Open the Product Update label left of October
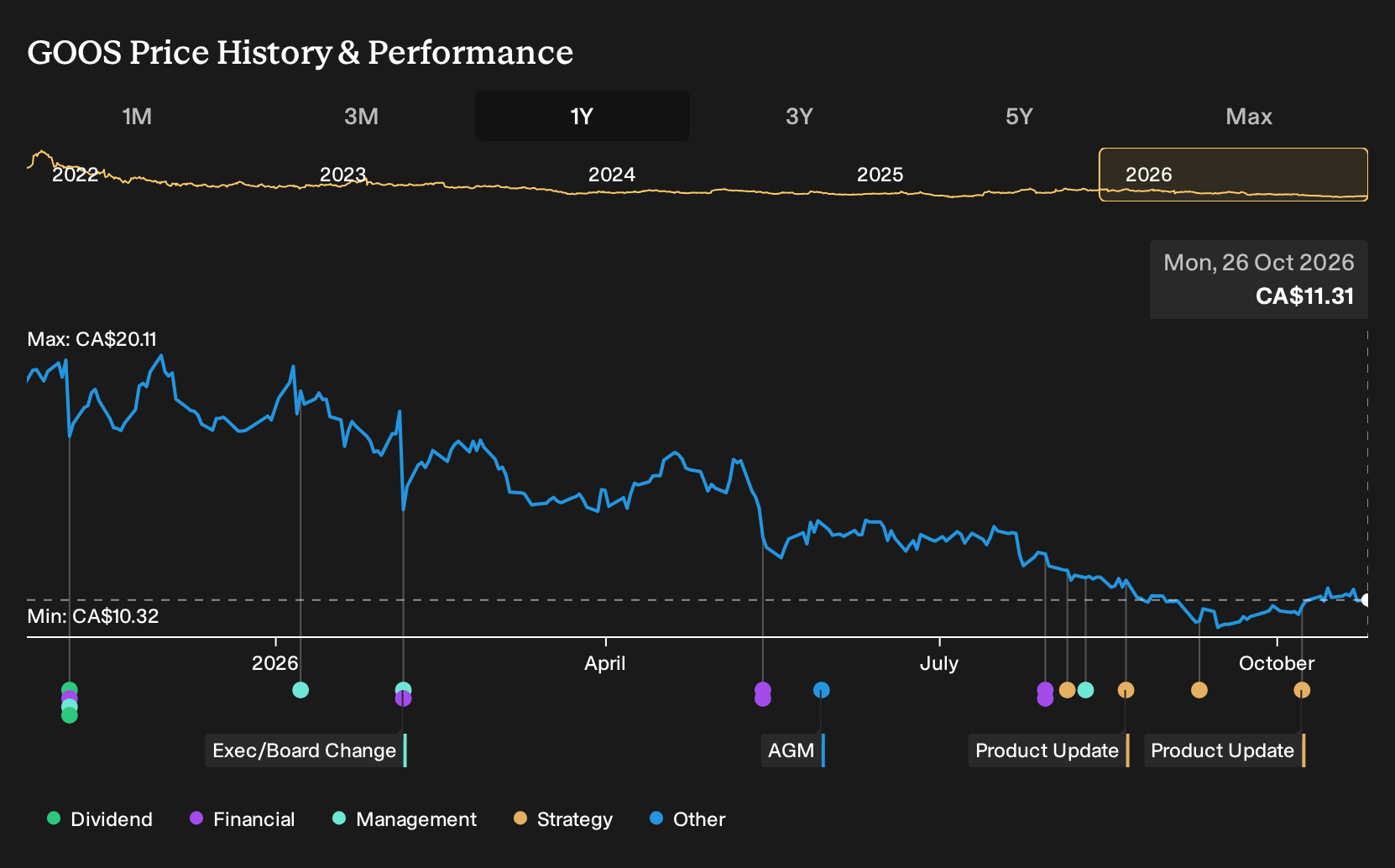 tap(1048, 750)
